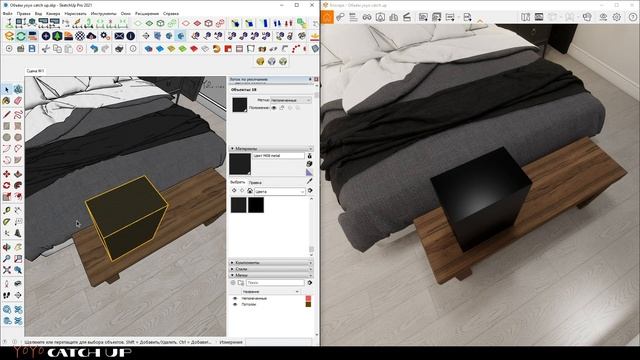Click the Add Tag Folder button
The height and width of the screenshot is (360, 640).
coord(241,282)
